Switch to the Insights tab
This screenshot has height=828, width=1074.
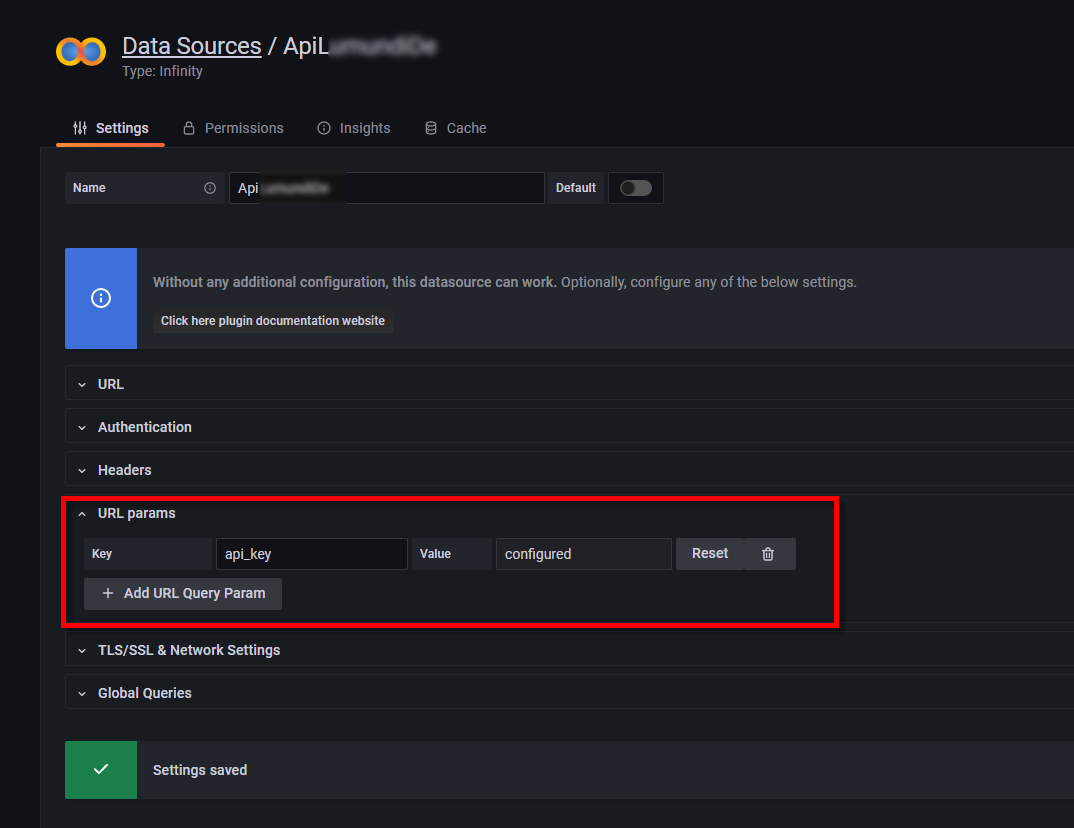click(x=353, y=128)
